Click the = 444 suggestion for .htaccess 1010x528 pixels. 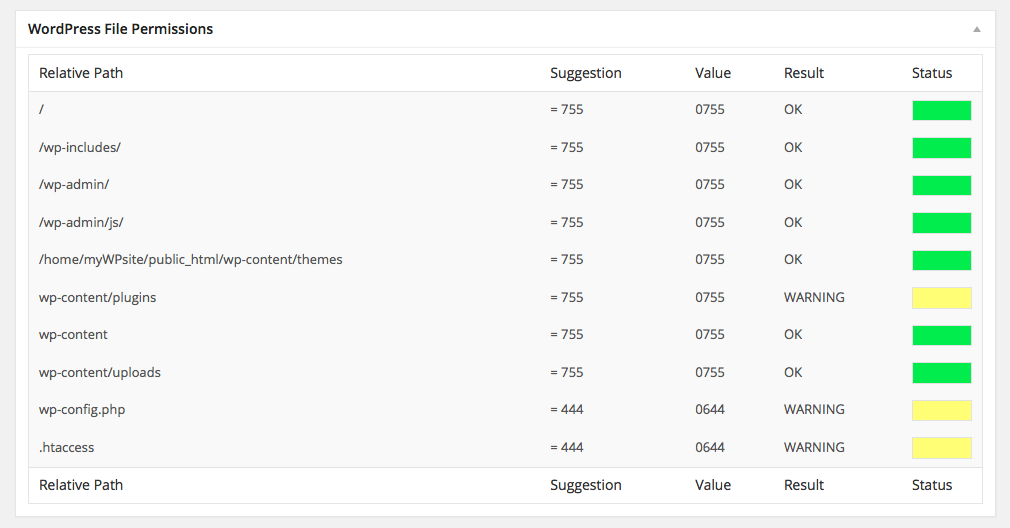566,448
